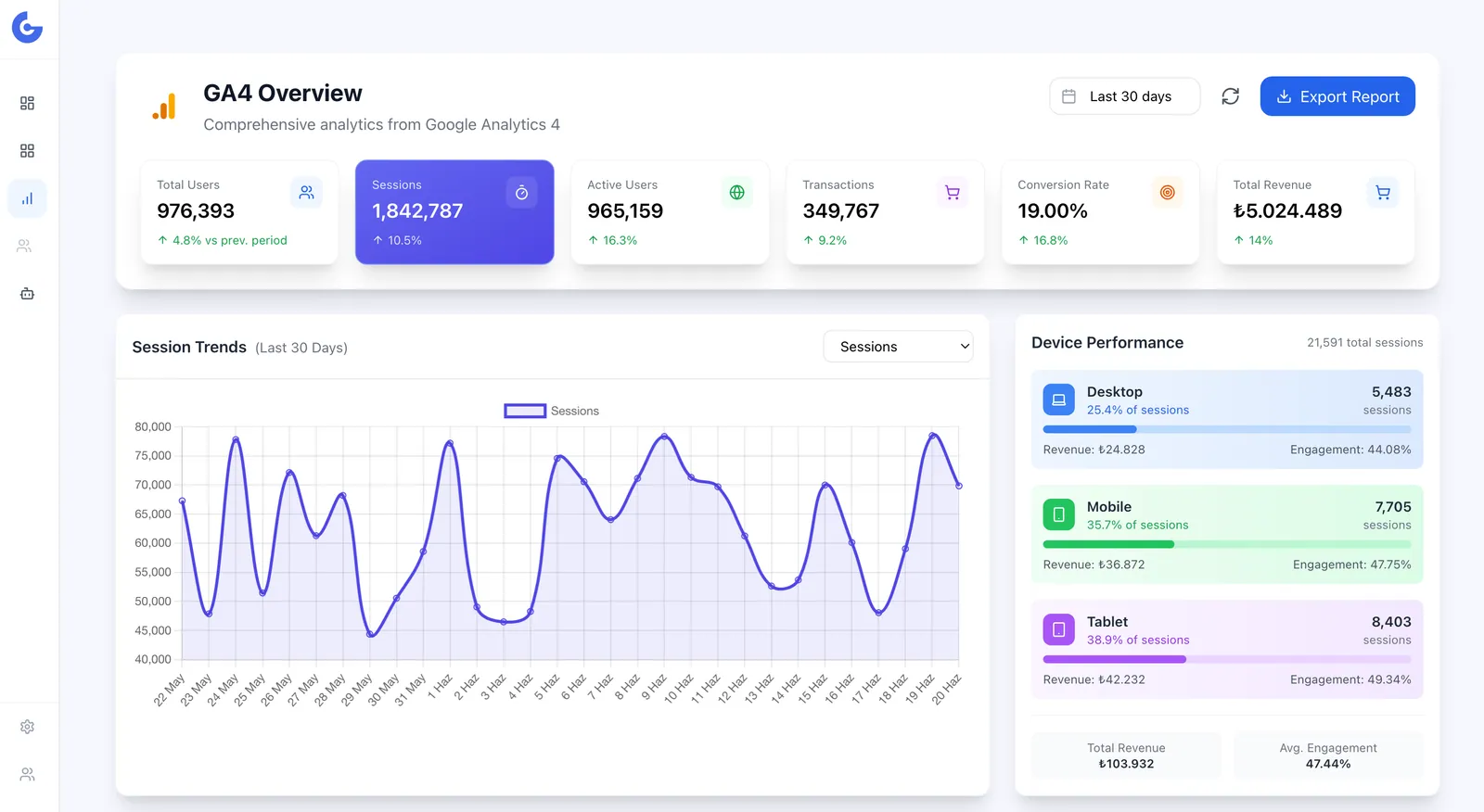Click "21,591 total sessions" text
Viewport: 1484px width, 812px height.
[1365, 343]
